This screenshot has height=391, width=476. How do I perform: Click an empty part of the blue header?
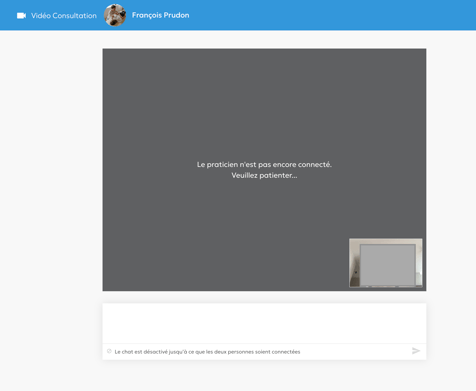333,15
